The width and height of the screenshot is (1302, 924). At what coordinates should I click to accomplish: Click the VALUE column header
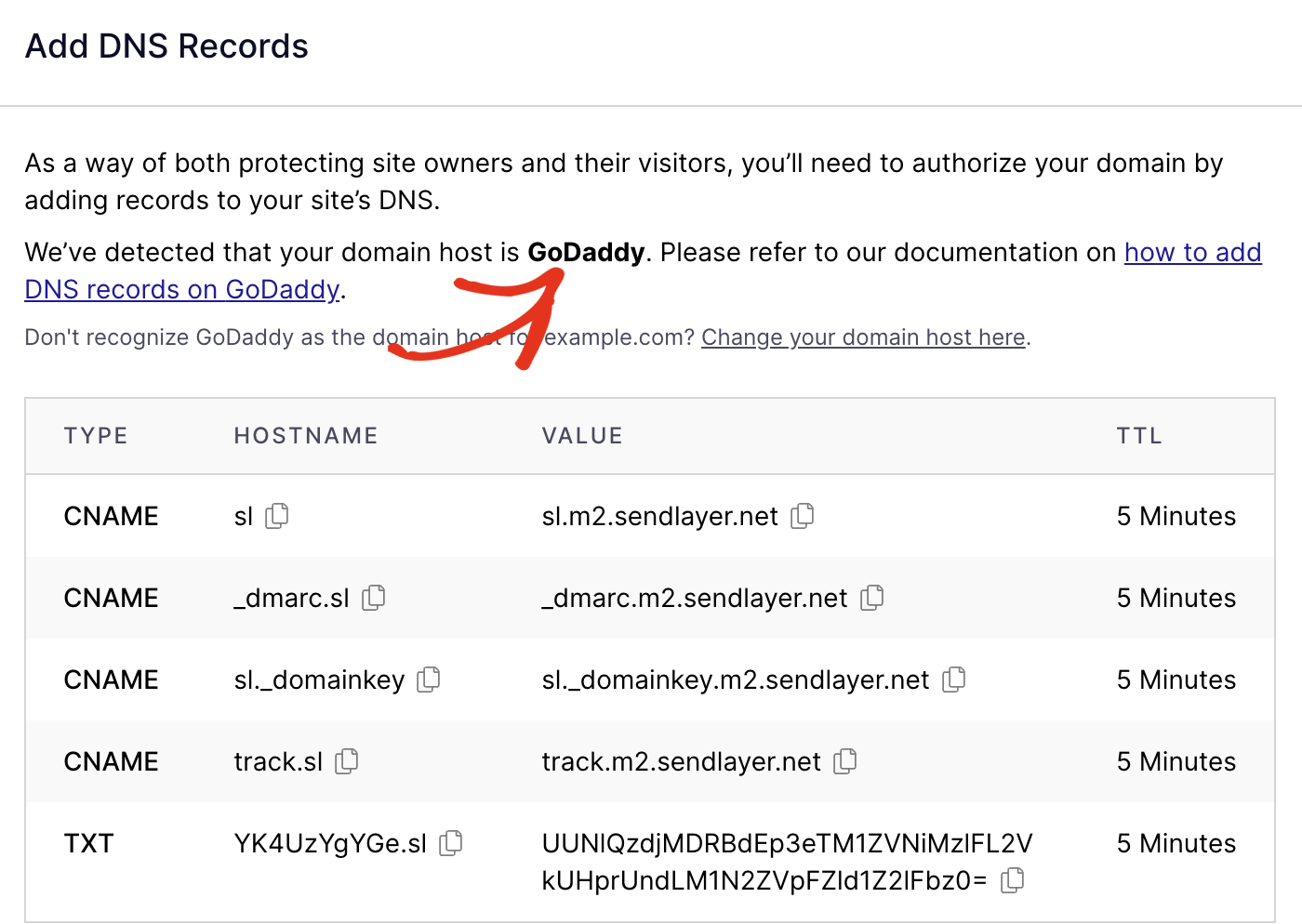click(x=582, y=436)
